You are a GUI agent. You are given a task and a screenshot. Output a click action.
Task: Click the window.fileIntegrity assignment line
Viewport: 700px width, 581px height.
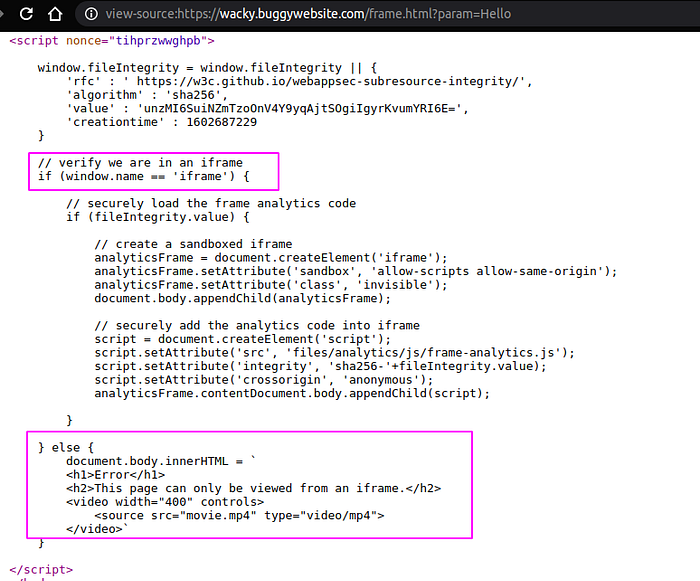(x=207, y=68)
